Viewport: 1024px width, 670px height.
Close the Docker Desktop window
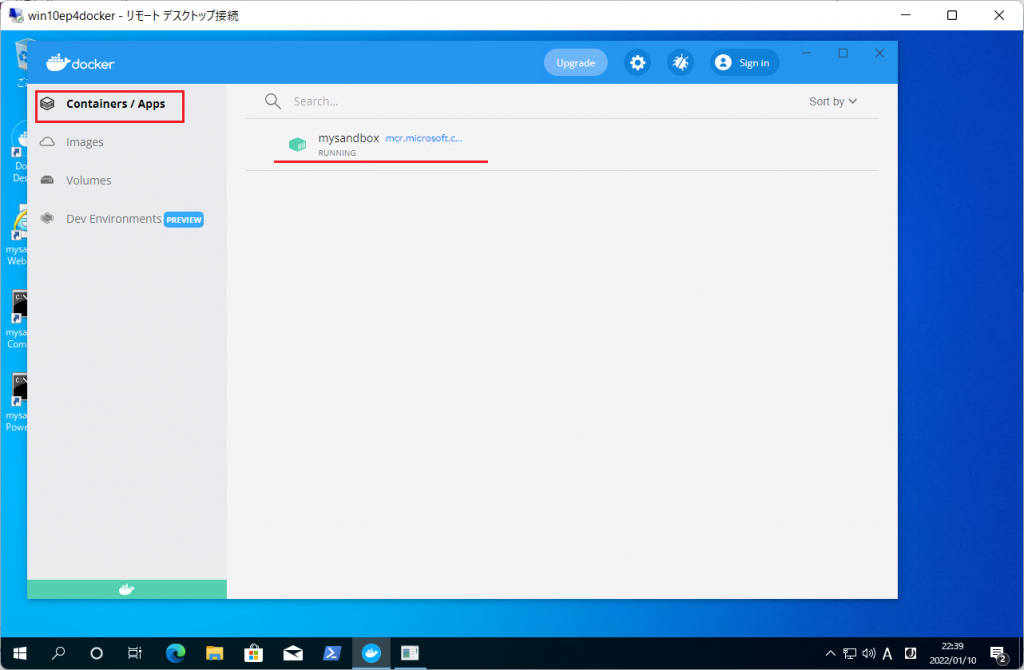pos(880,53)
